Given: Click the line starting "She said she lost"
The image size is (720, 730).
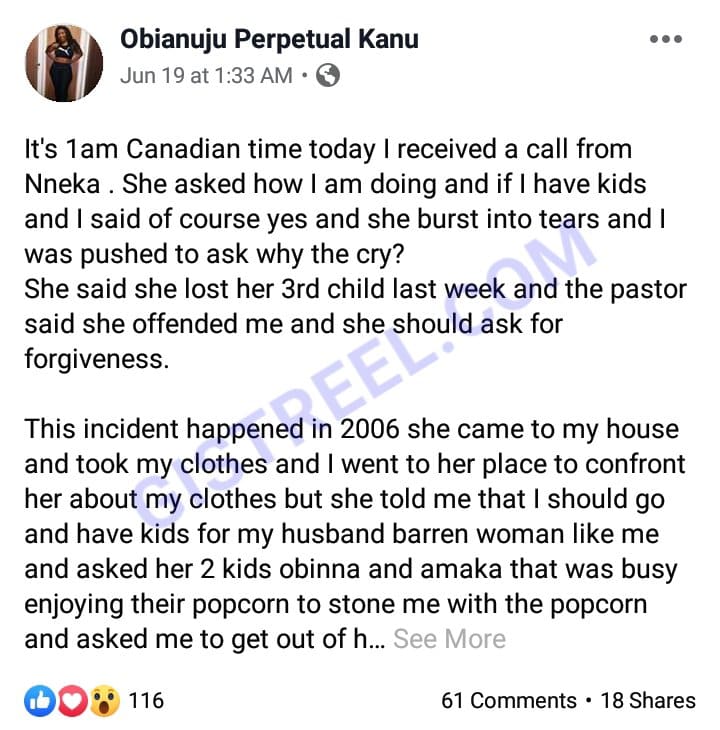Looking at the screenshot, I should 355,290.
